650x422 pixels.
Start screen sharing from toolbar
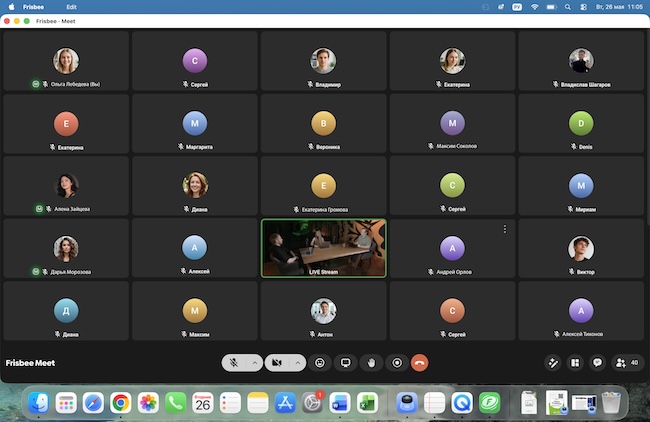tap(345, 363)
